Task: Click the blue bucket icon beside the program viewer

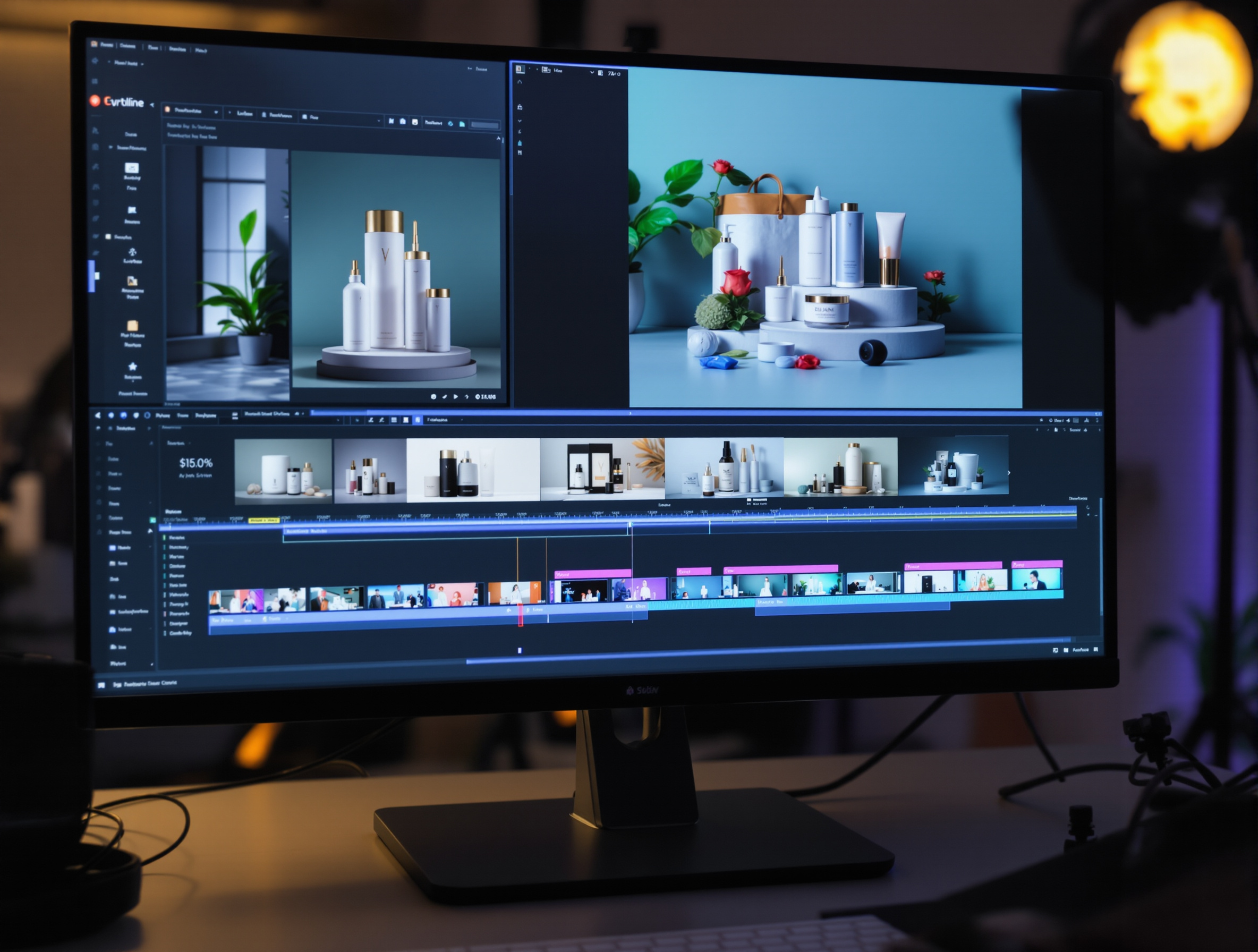Action: click(x=520, y=143)
